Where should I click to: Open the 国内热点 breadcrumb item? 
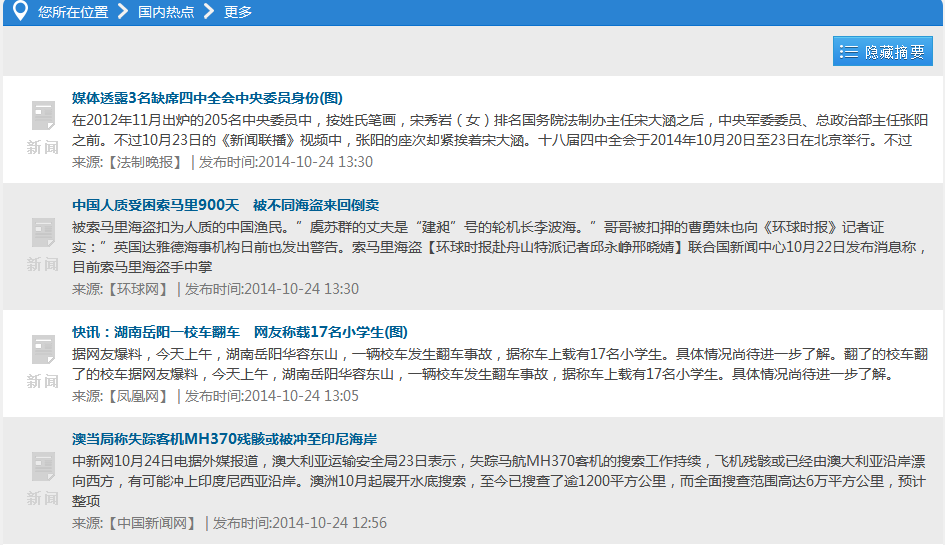[166, 12]
